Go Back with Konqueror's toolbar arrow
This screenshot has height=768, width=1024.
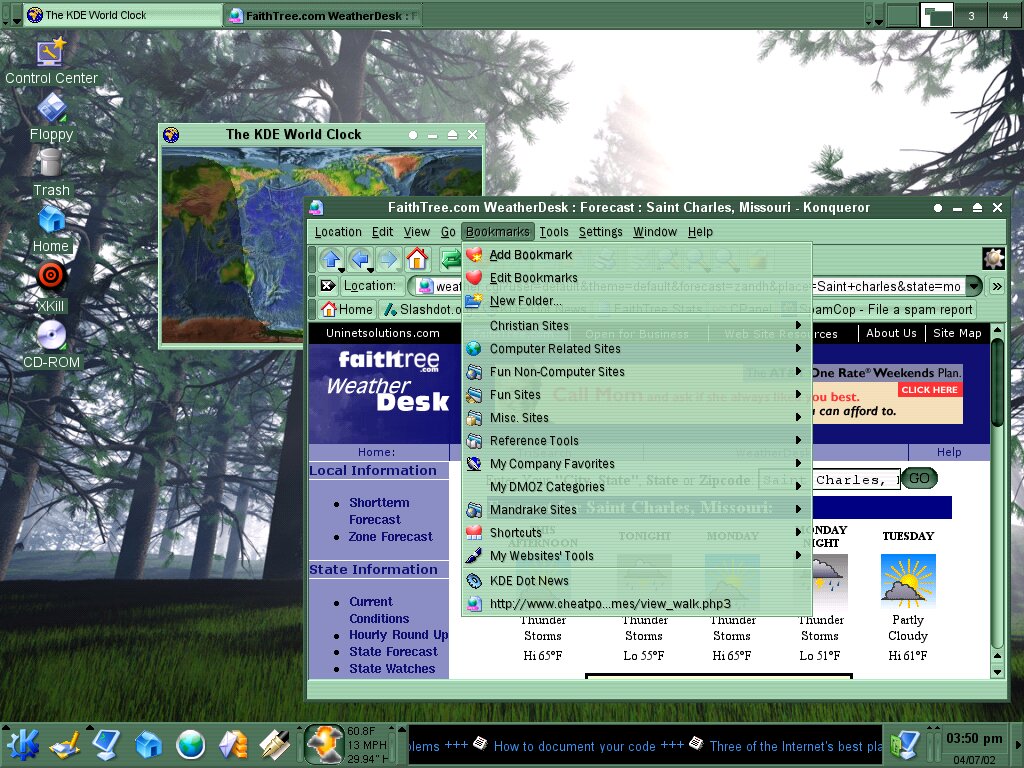coord(360,259)
